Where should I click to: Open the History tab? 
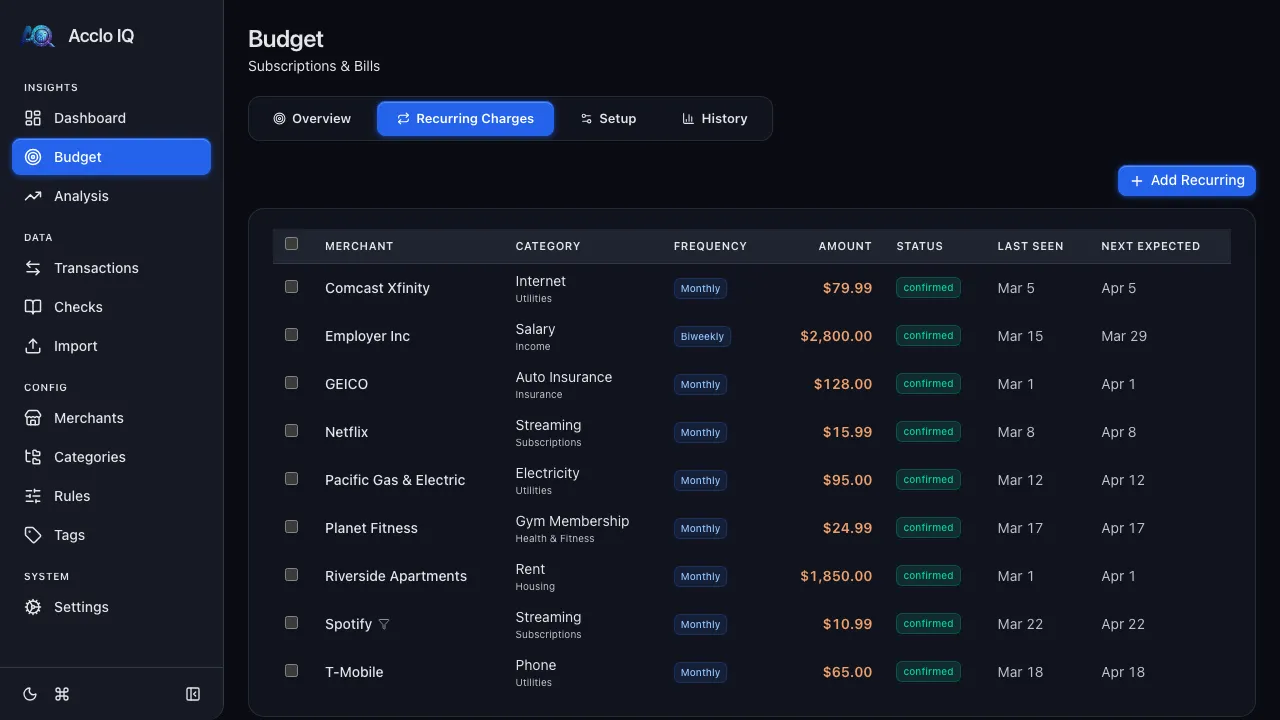tap(715, 118)
